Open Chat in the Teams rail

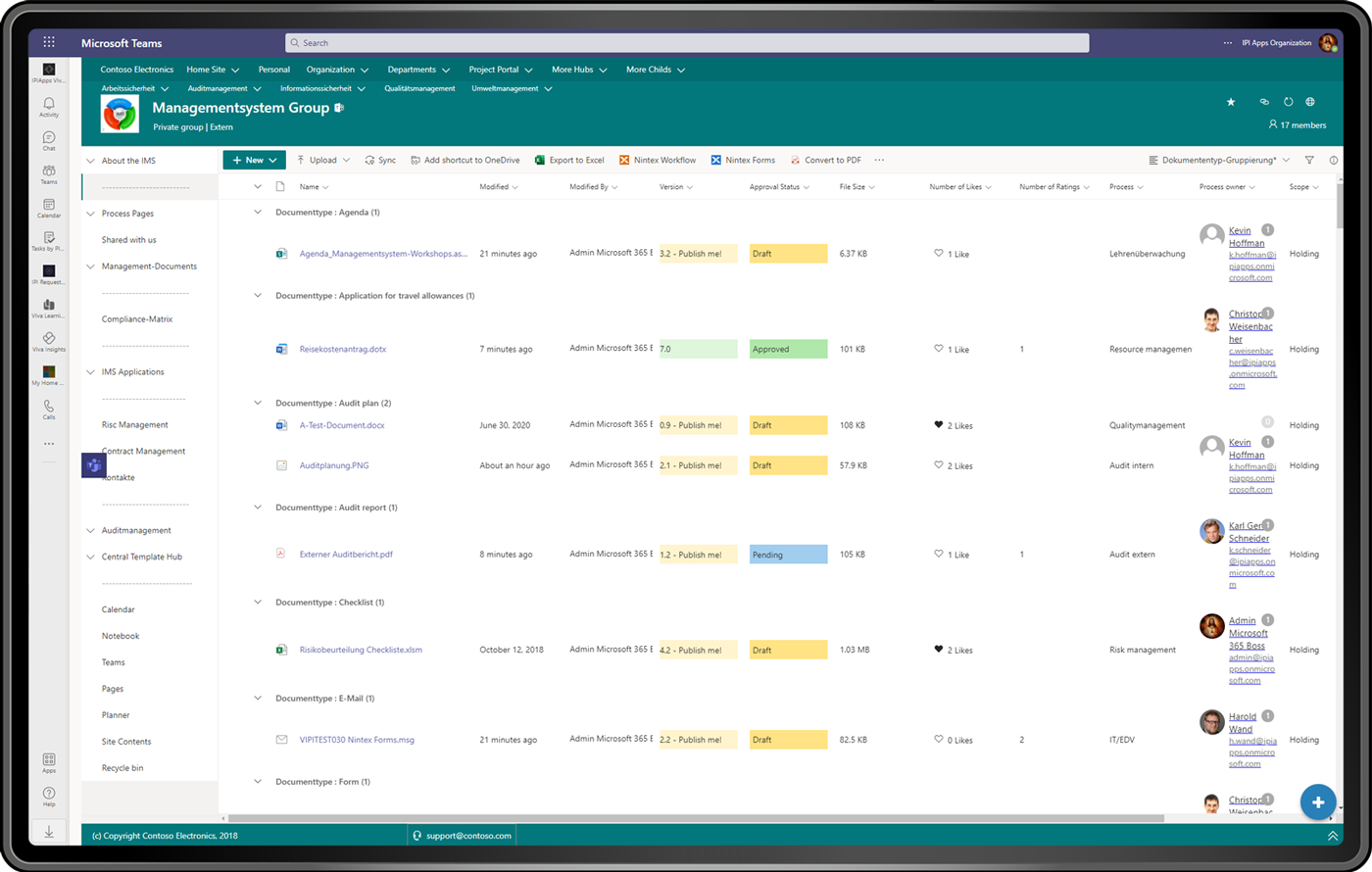pyautogui.click(x=49, y=141)
